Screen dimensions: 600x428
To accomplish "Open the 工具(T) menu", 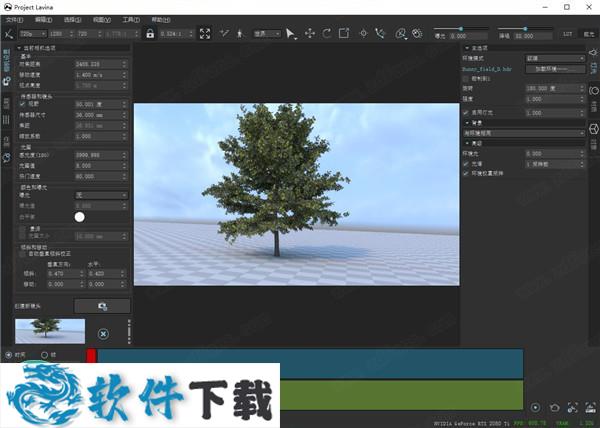I will 131,19.
